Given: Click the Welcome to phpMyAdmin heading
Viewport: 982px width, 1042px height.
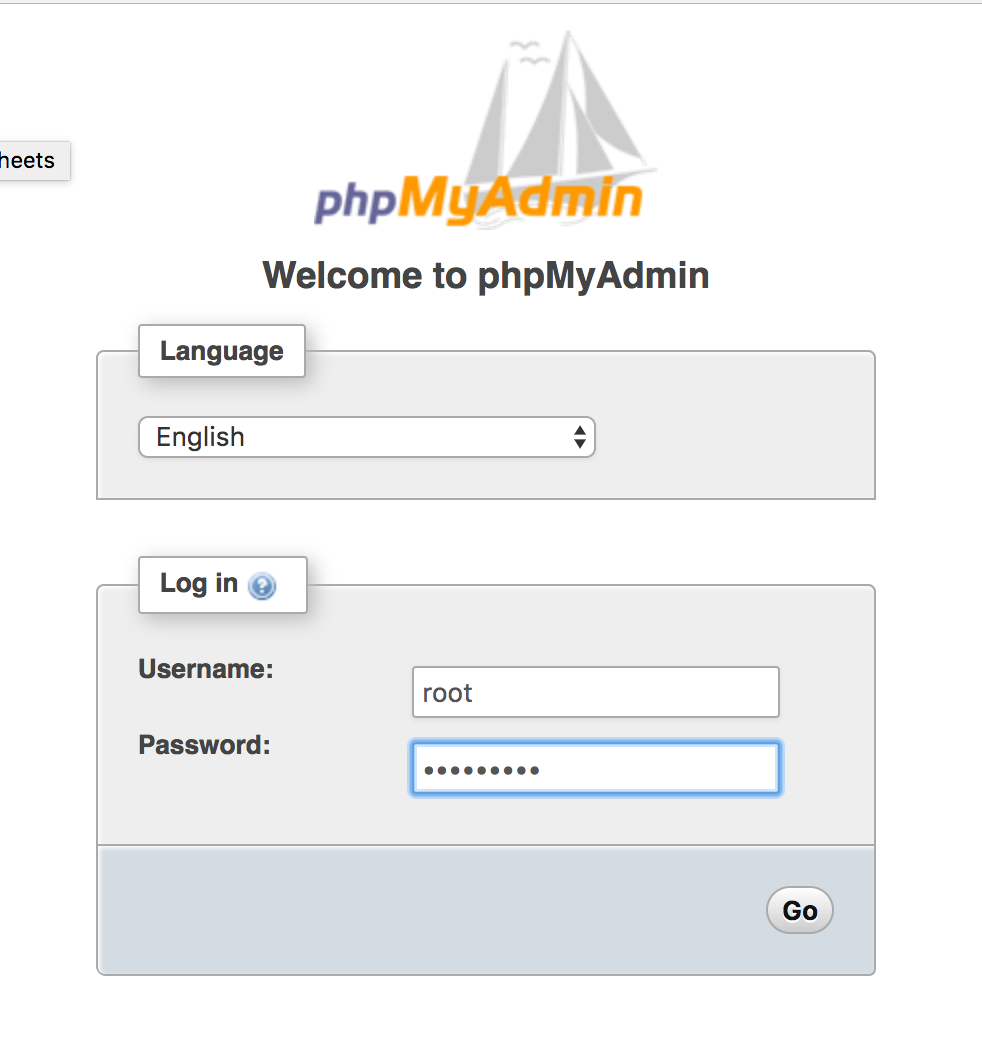Looking at the screenshot, I should click(485, 275).
